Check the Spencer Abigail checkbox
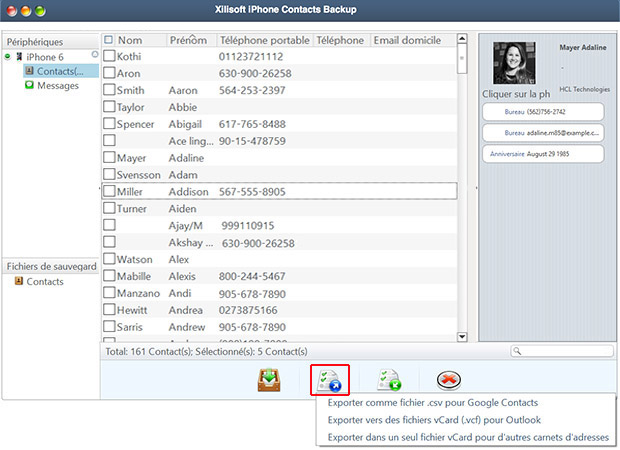The image size is (620, 450). [x=109, y=123]
